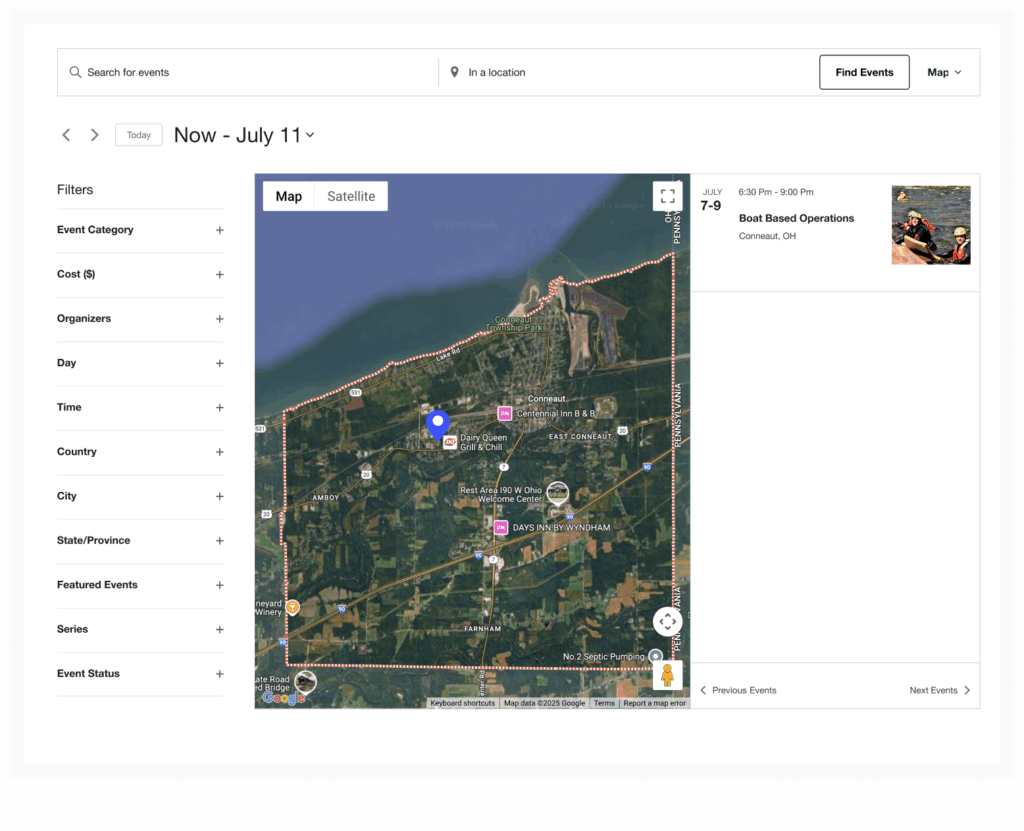Click the Search for events field
The height and width of the screenshot is (831, 1024).
250,72
